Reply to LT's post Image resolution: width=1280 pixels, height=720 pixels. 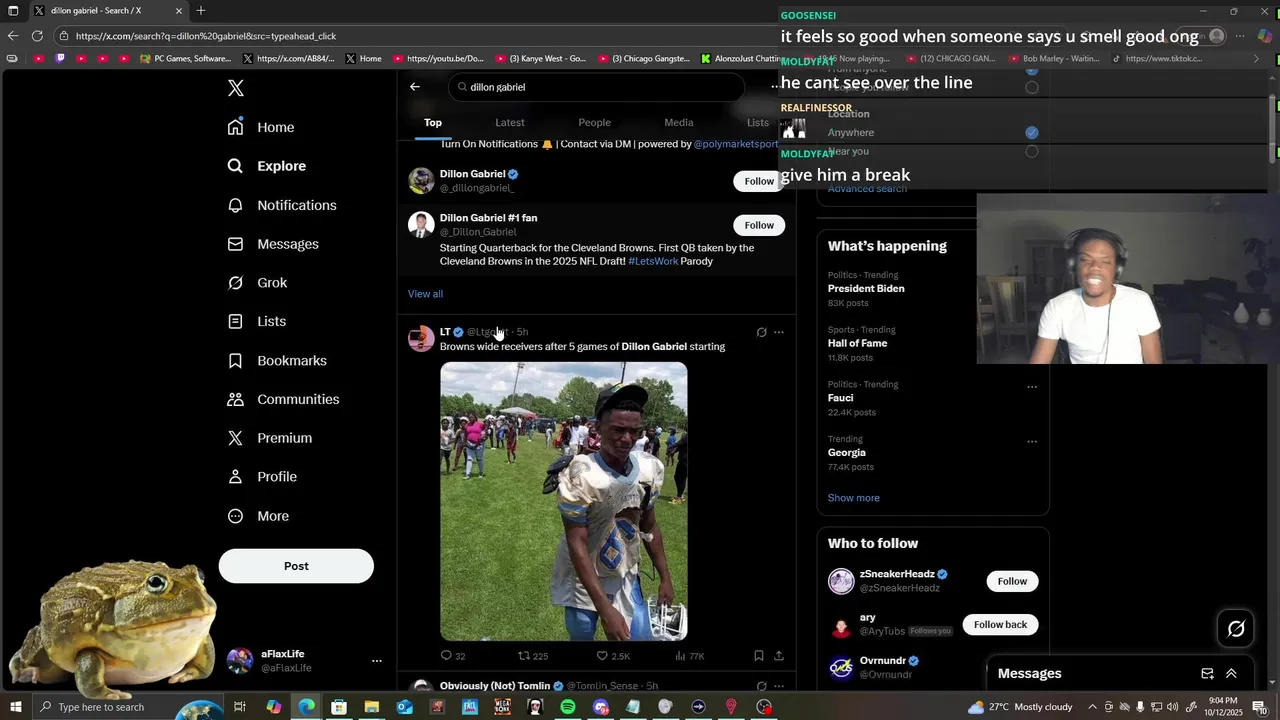453,656
